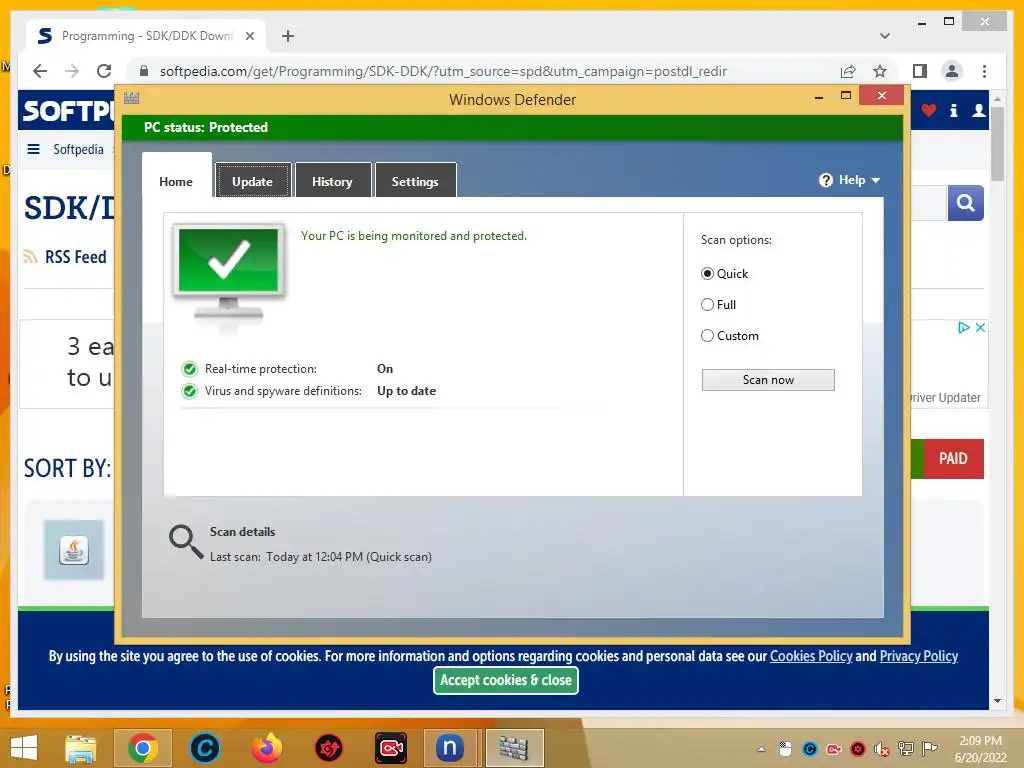The height and width of the screenshot is (768, 1024).
Task: Open Firefox from the taskbar
Action: pyautogui.click(x=266, y=748)
